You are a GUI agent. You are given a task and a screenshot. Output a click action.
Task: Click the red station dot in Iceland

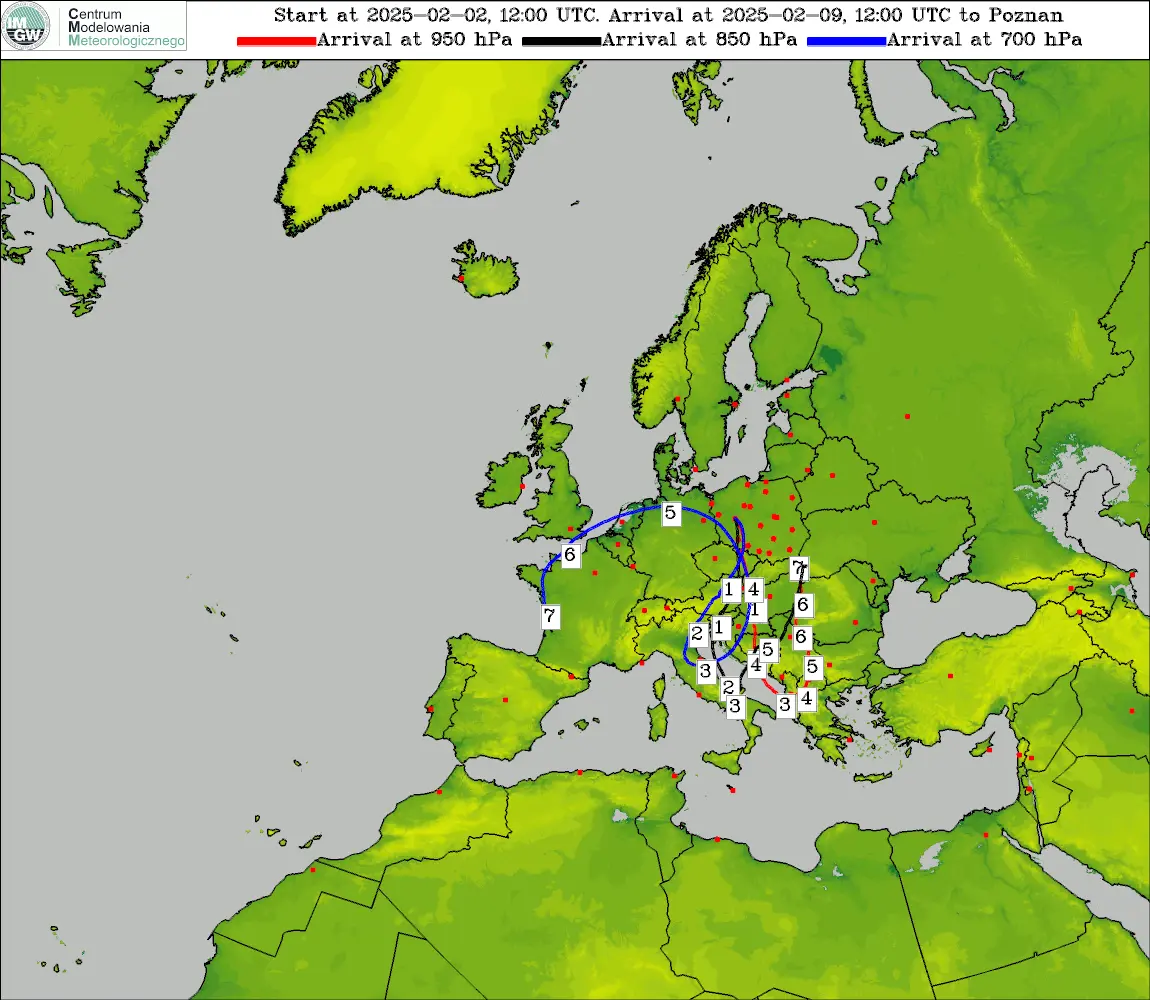pyautogui.click(x=461, y=279)
